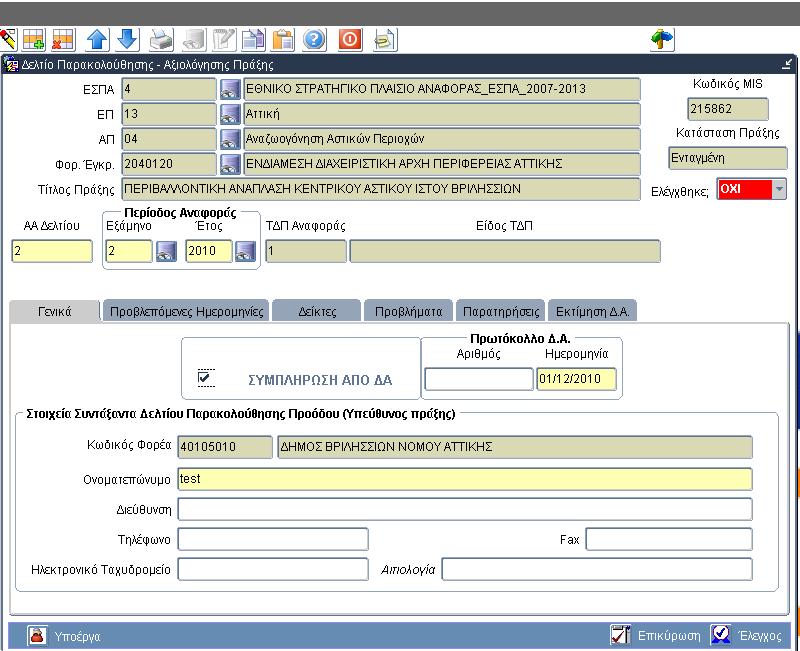The image size is (800, 651).
Task: Click the 'Αττική' description field
Action: pos(442,114)
